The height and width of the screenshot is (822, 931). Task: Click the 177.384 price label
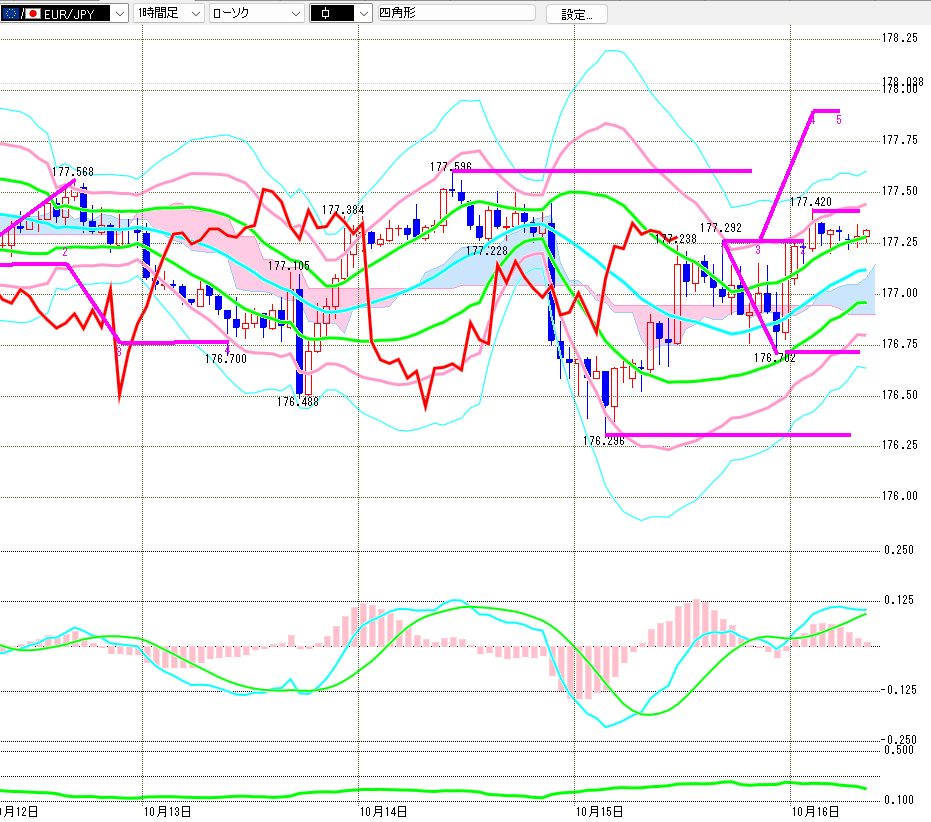(x=343, y=210)
